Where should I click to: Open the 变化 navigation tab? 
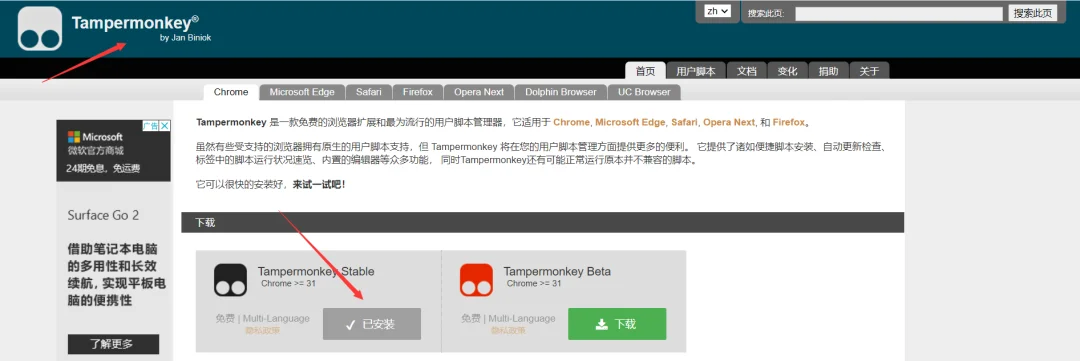(787, 71)
